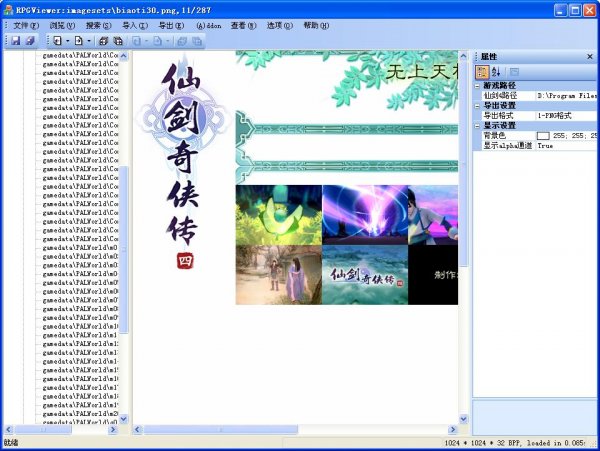Close the 属性 properties panel
Viewport: 600px width, 451px height.
coord(590,57)
